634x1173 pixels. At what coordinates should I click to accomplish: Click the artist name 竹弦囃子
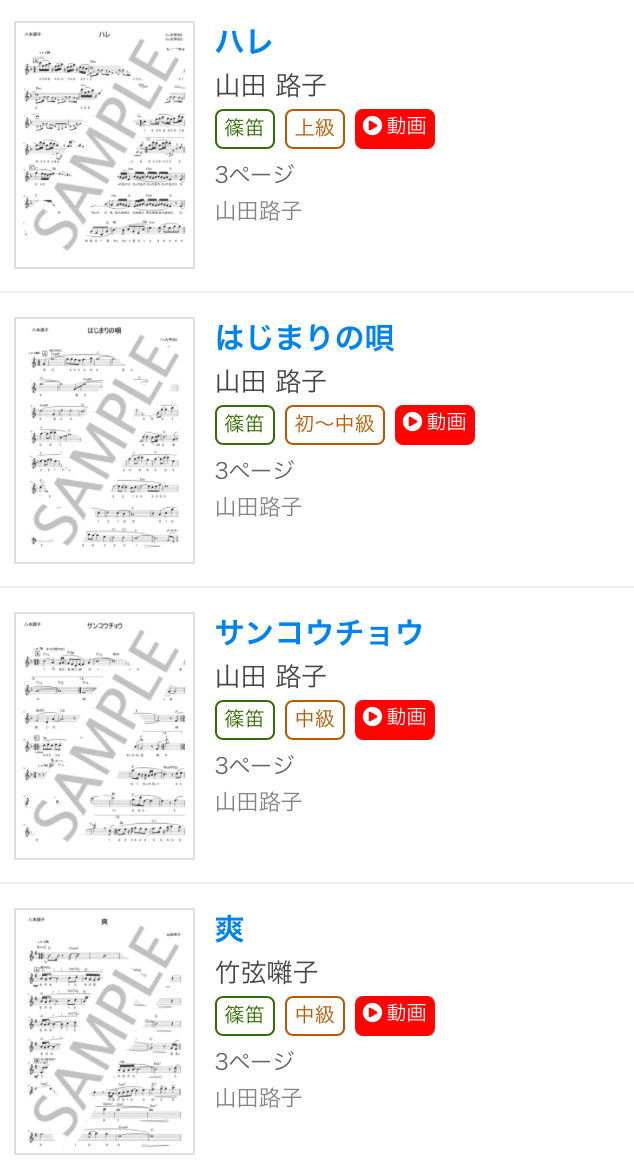click(266, 973)
